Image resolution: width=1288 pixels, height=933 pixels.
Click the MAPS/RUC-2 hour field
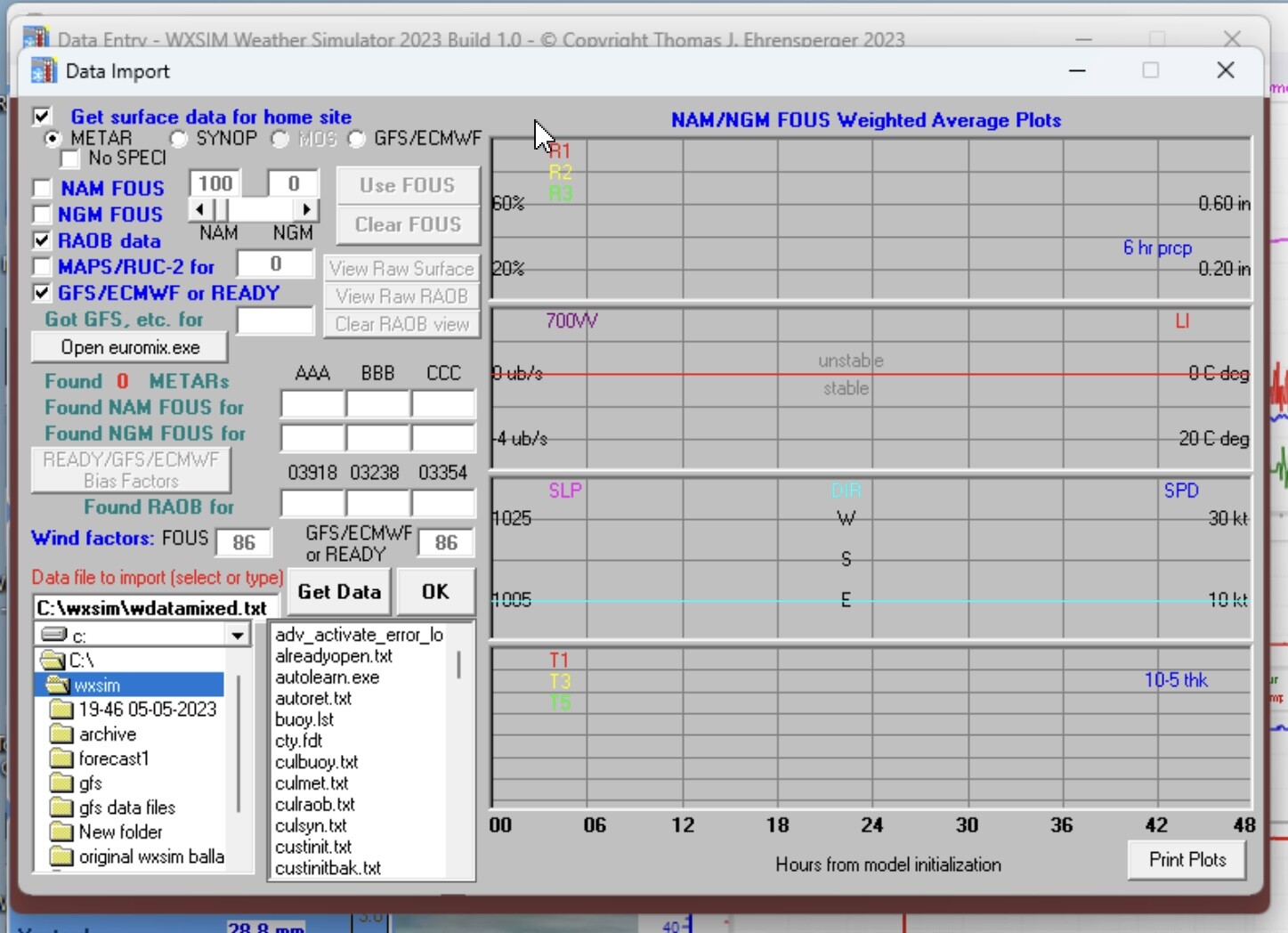(275, 264)
